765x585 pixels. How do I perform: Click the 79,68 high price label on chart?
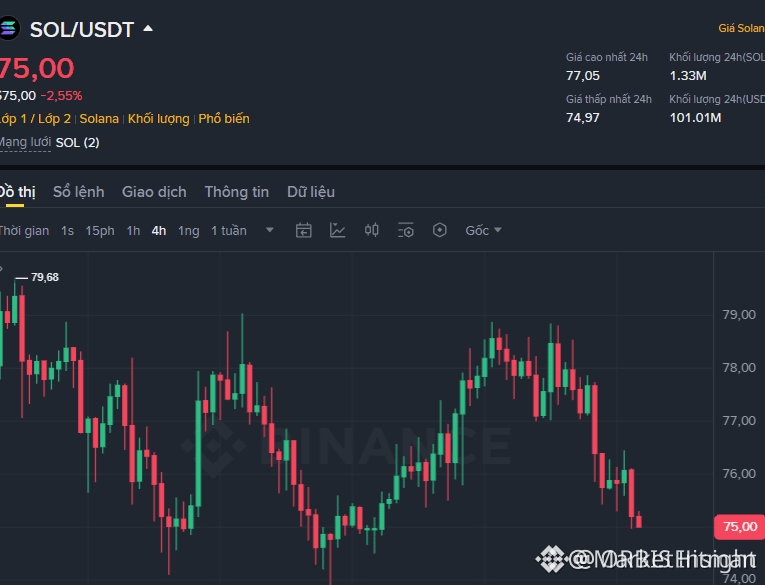pyautogui.click(x=45, y=277)
